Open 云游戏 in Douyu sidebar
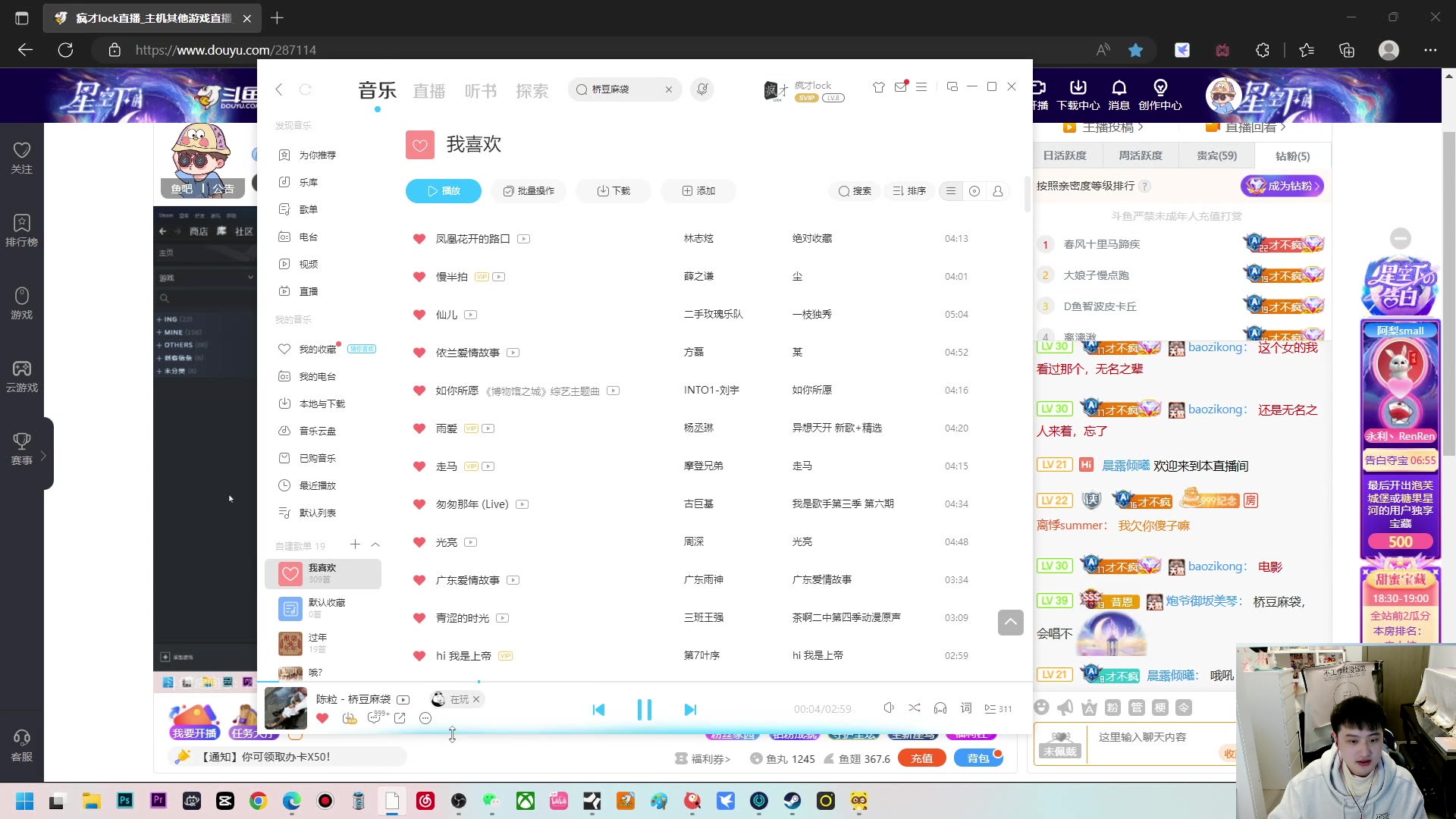Screen dimensions: 1456x819 coord(22,376)
